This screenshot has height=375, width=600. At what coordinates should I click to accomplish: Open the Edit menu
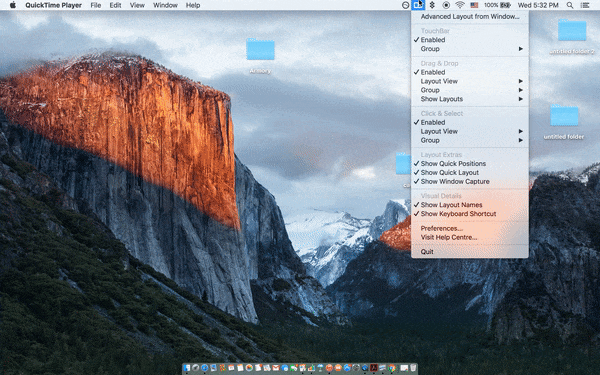[115, 5]
